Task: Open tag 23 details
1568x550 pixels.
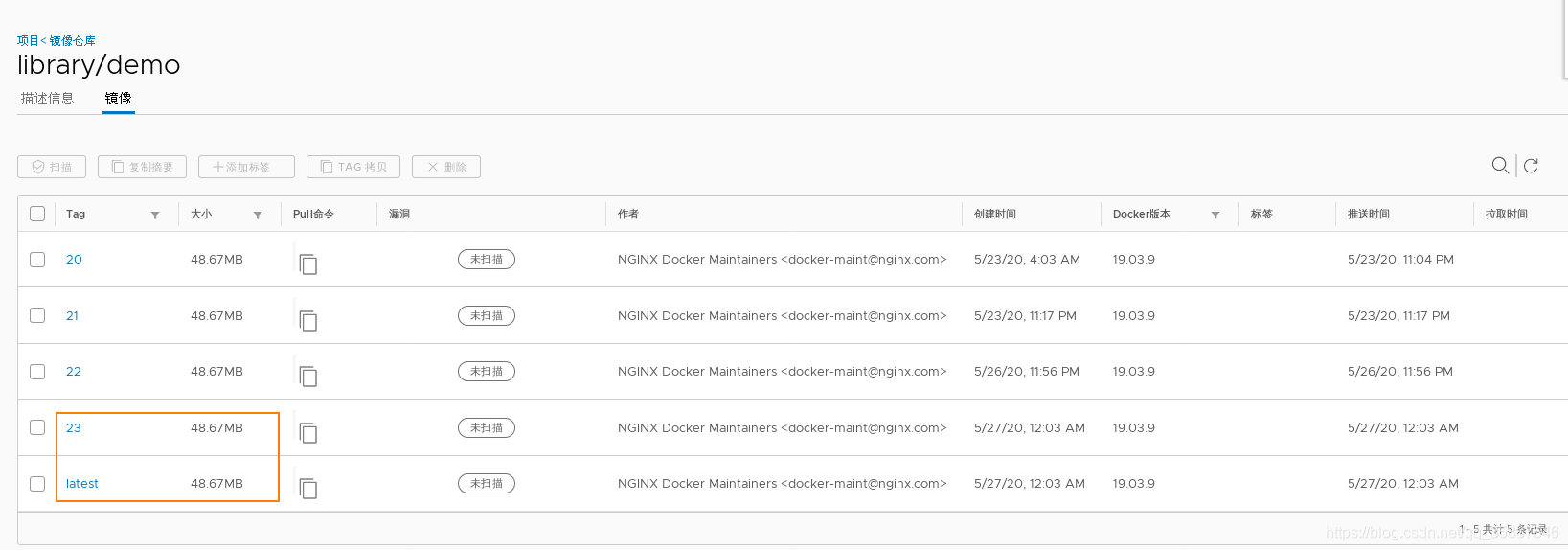Action: (x=74, y=427)
